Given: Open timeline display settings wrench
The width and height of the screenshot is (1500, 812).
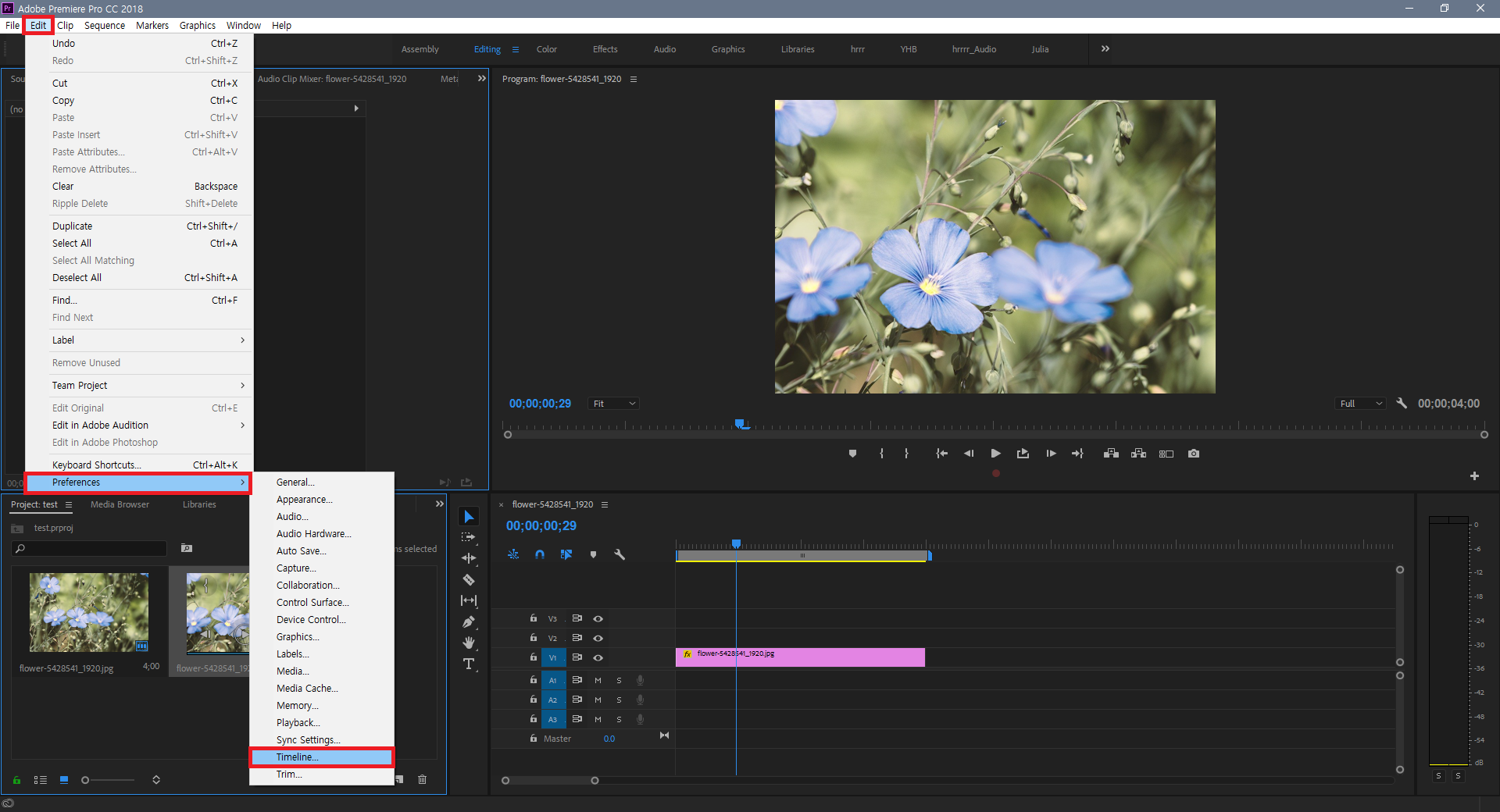Looking at the screenshot, I should [620, 554].
